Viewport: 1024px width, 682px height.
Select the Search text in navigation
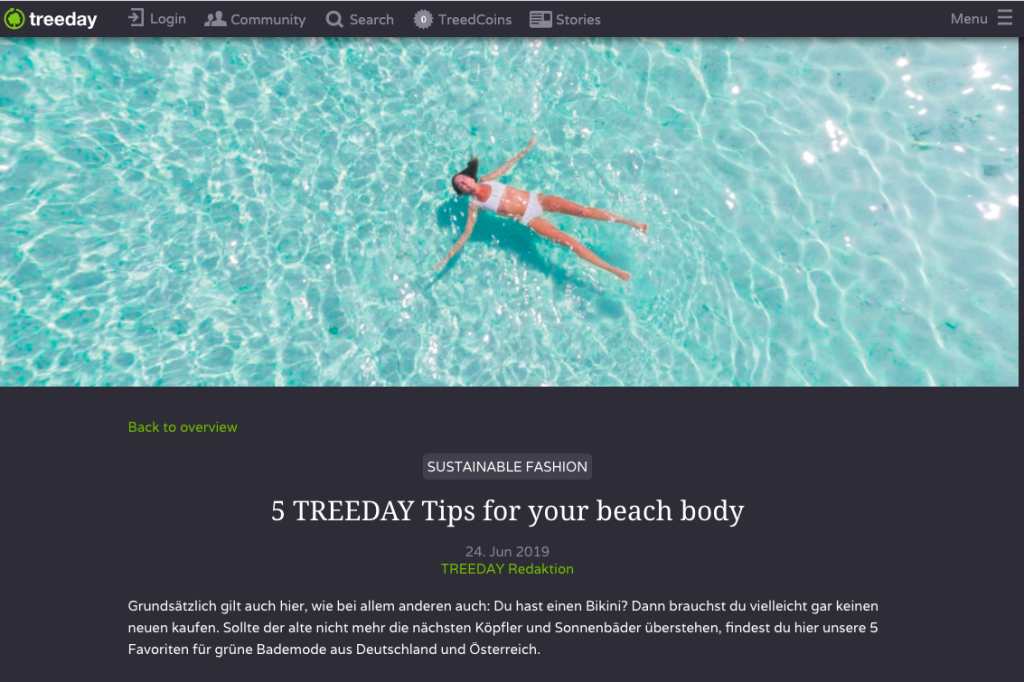click(x=372, y=20)
